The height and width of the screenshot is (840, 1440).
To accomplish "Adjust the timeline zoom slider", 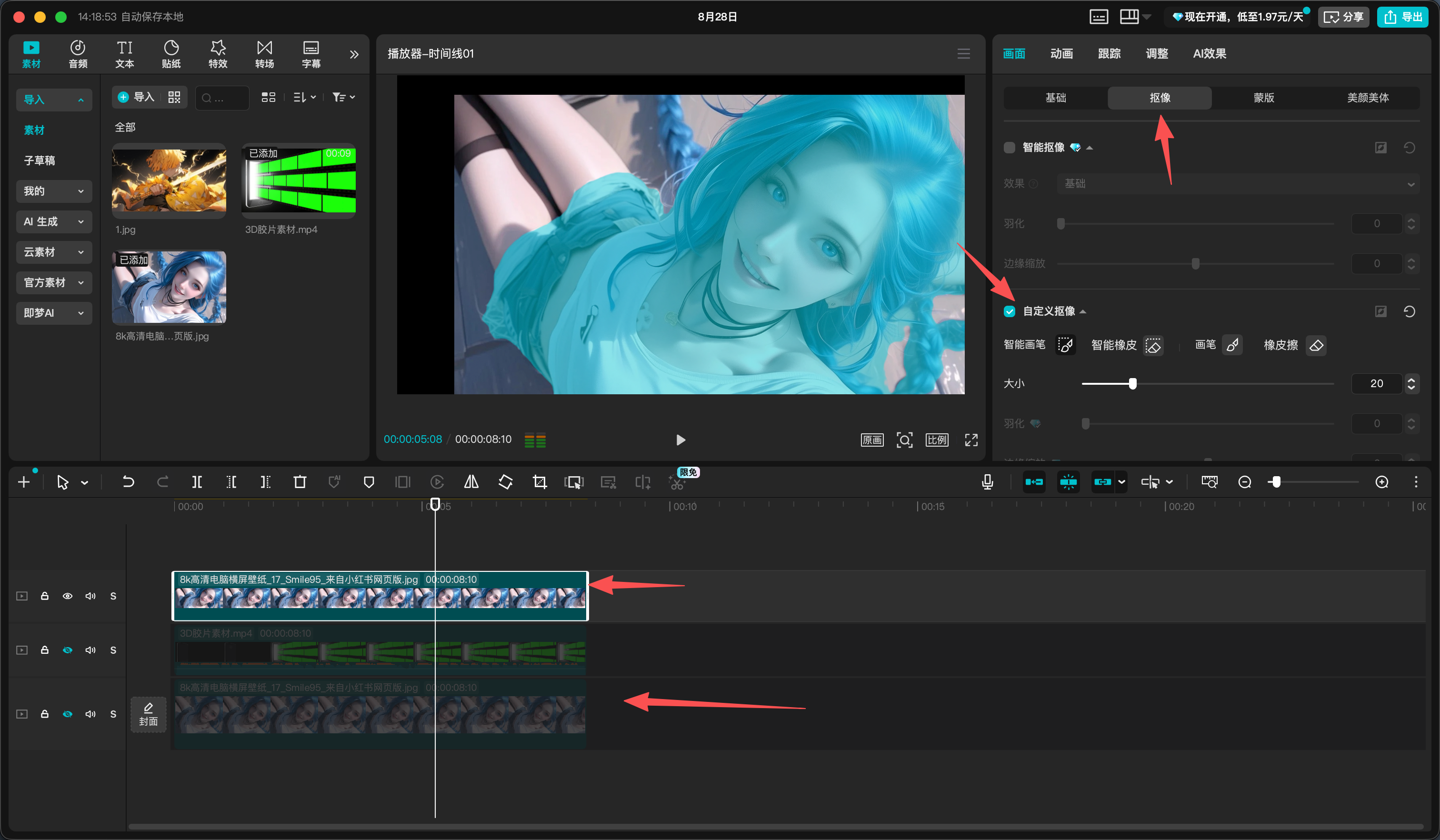I will (x=1276, y=482).
